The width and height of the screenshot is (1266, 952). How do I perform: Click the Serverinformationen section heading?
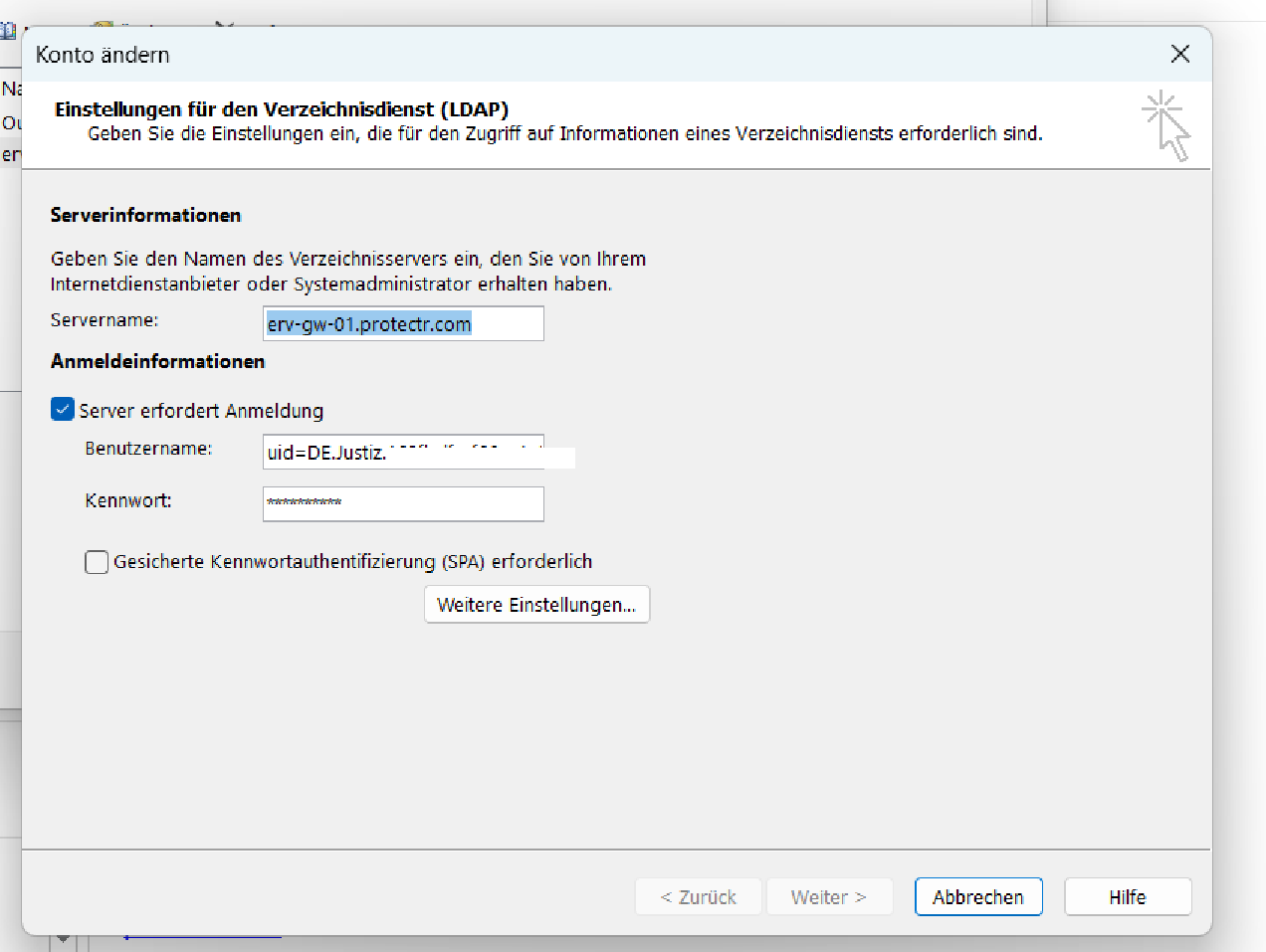(x=145, y=215)
